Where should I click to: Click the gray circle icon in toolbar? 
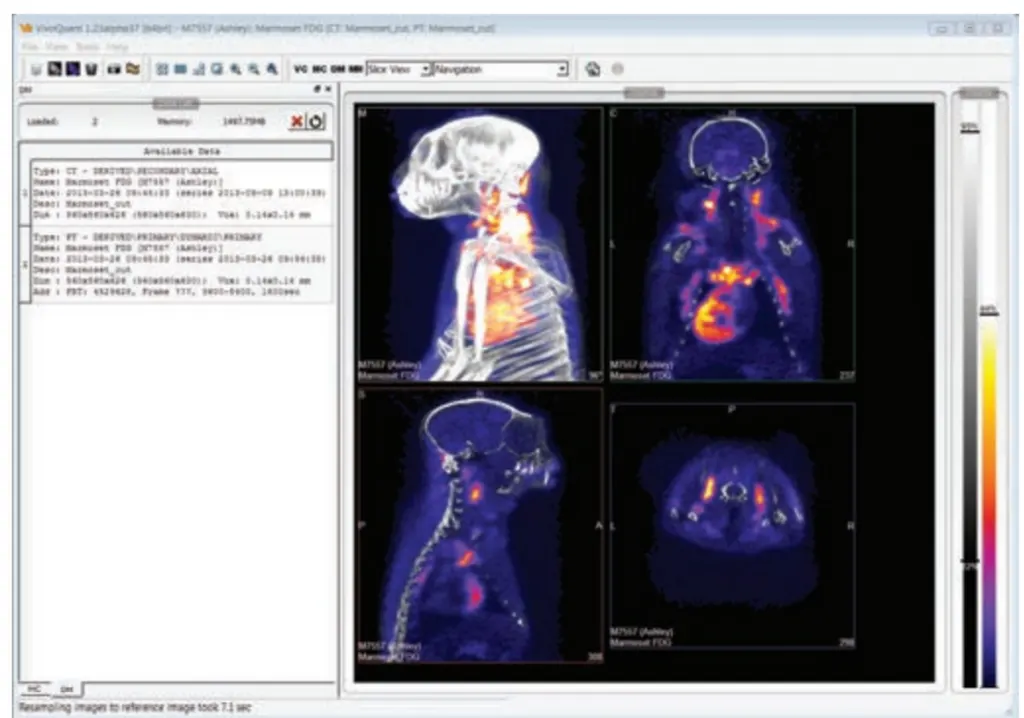[x=617, y=69]
